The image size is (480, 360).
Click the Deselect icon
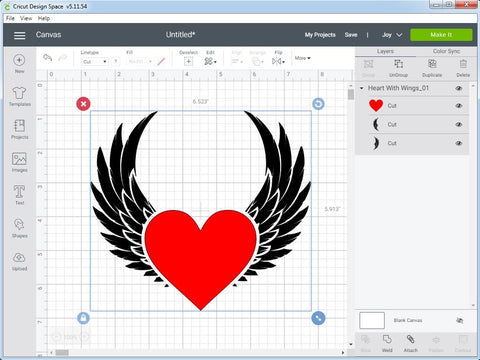pyautogui.click(x=188, y=61)
